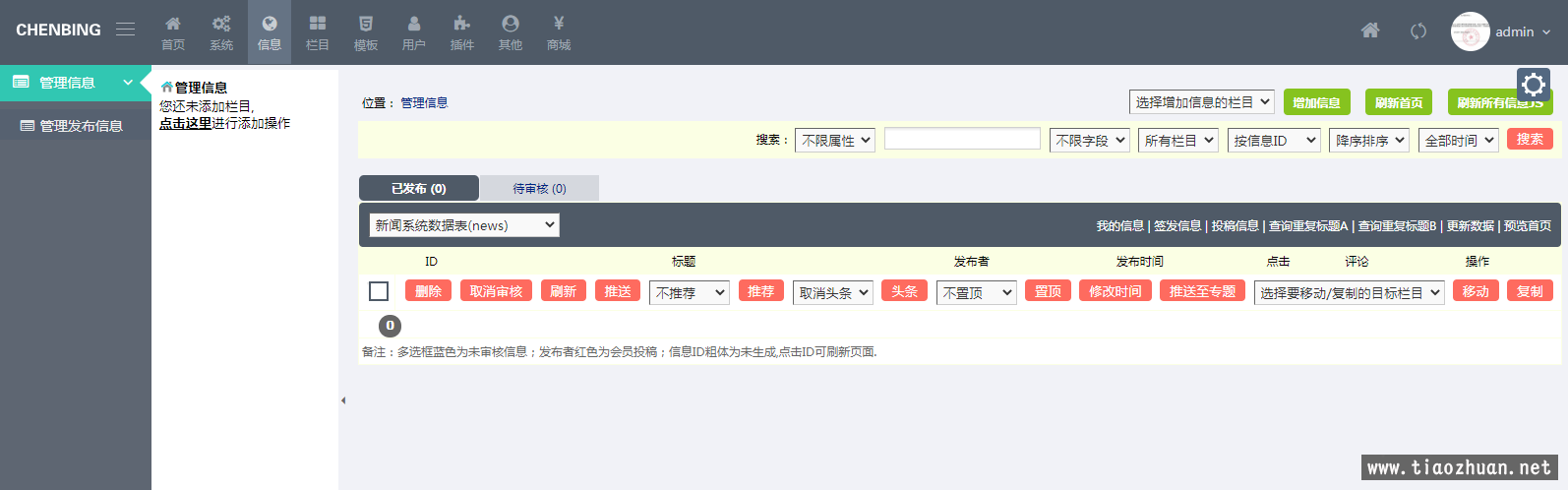Collapse the side panel with the arrow handle
The image size is (1568, 490).
[343, 400]
